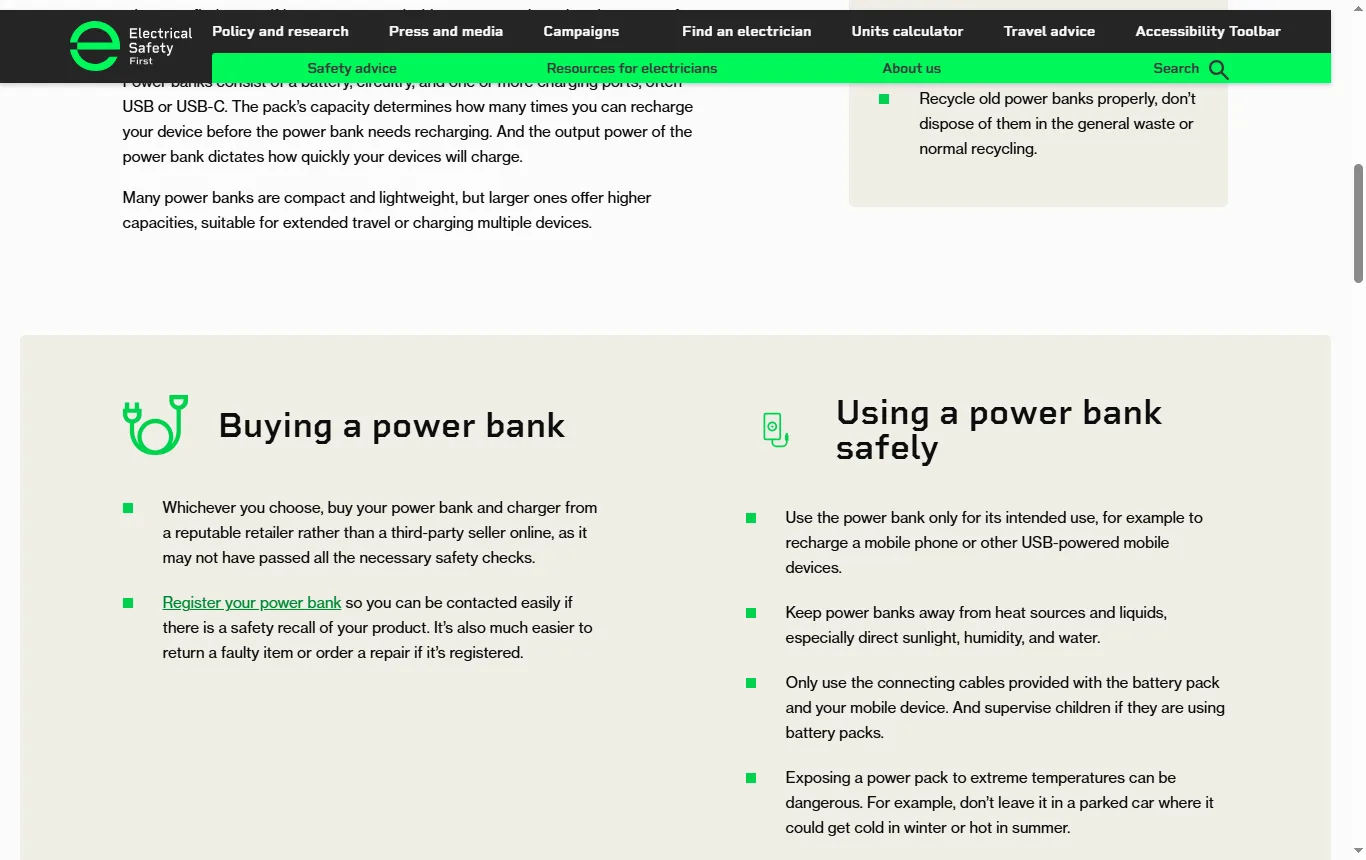Open Travel advice page

[1049, 31]
